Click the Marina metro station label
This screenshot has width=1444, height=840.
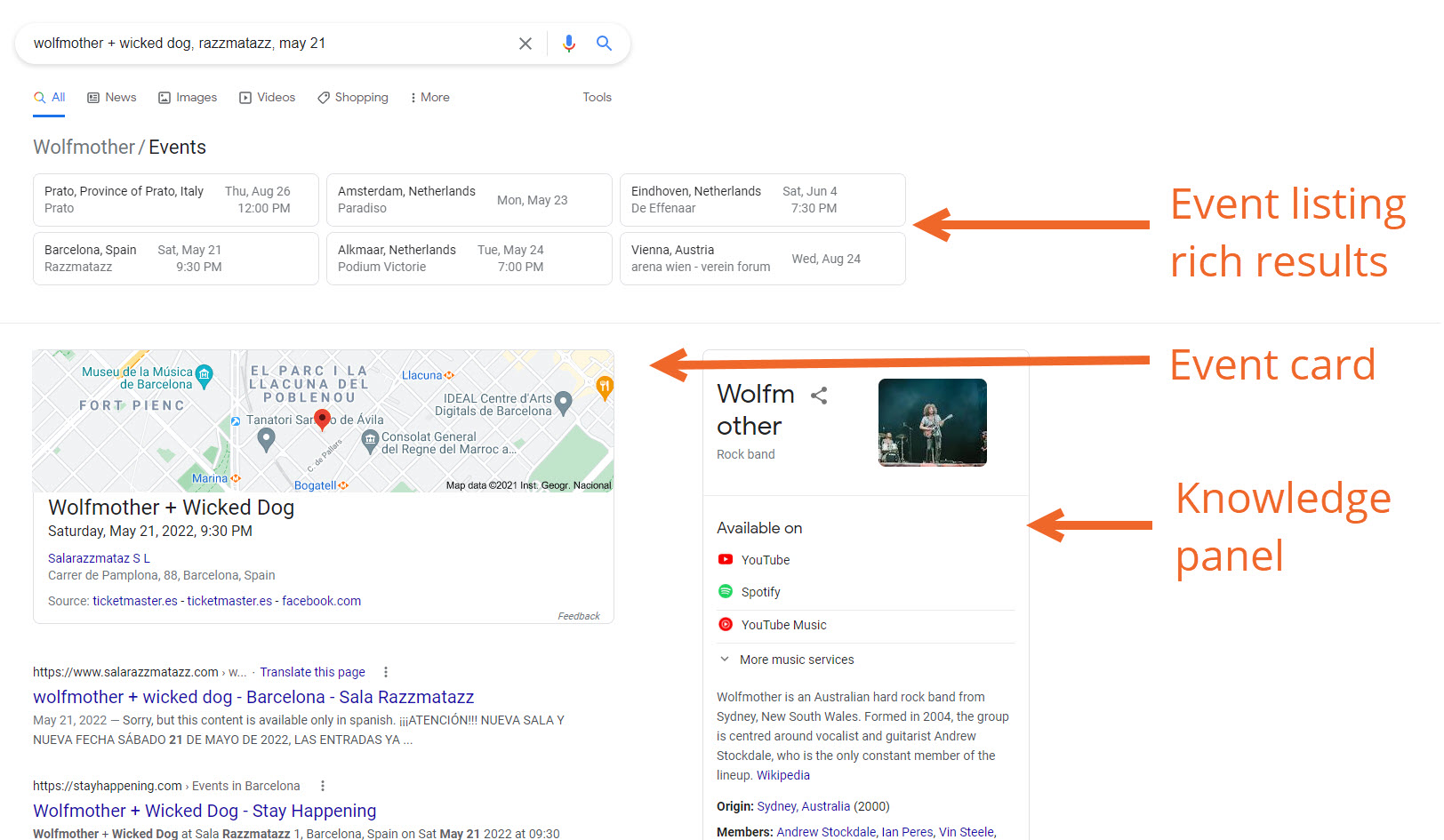(x=210, y=478)
